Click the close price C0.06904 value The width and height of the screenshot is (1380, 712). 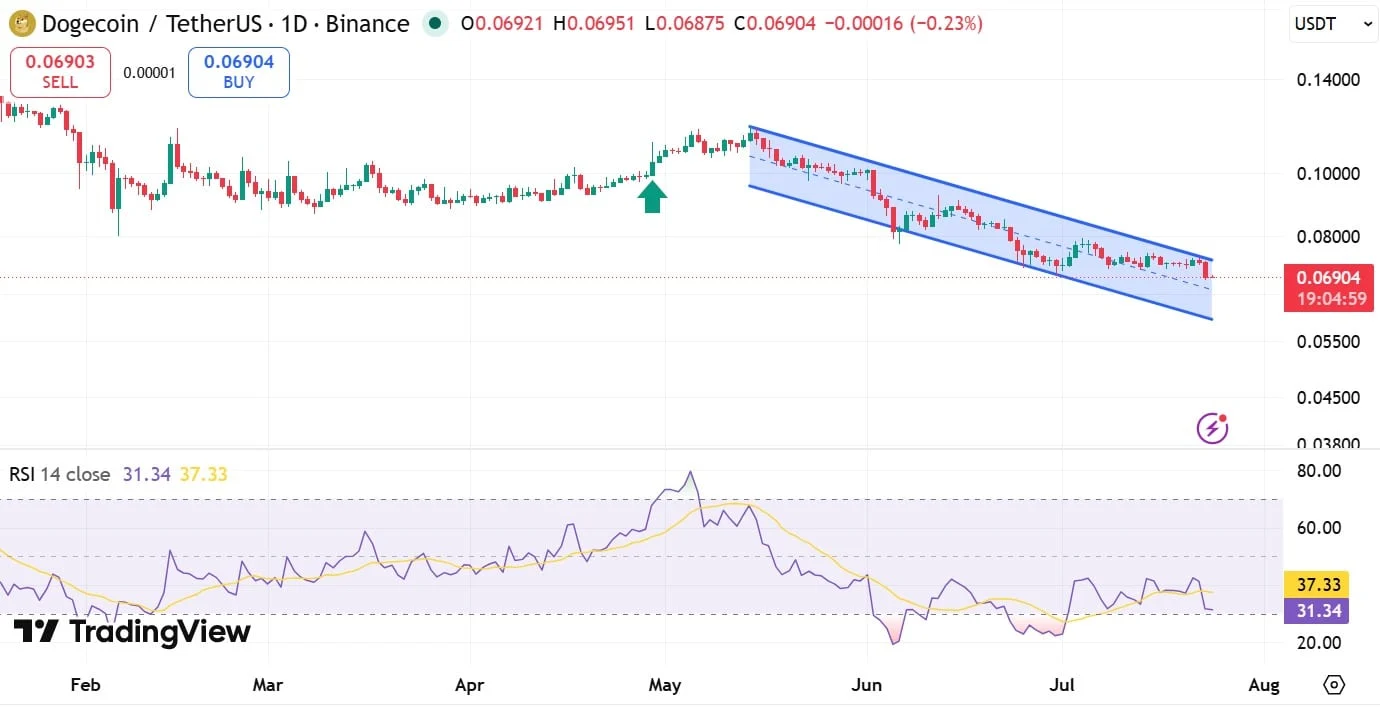[776, 23]
